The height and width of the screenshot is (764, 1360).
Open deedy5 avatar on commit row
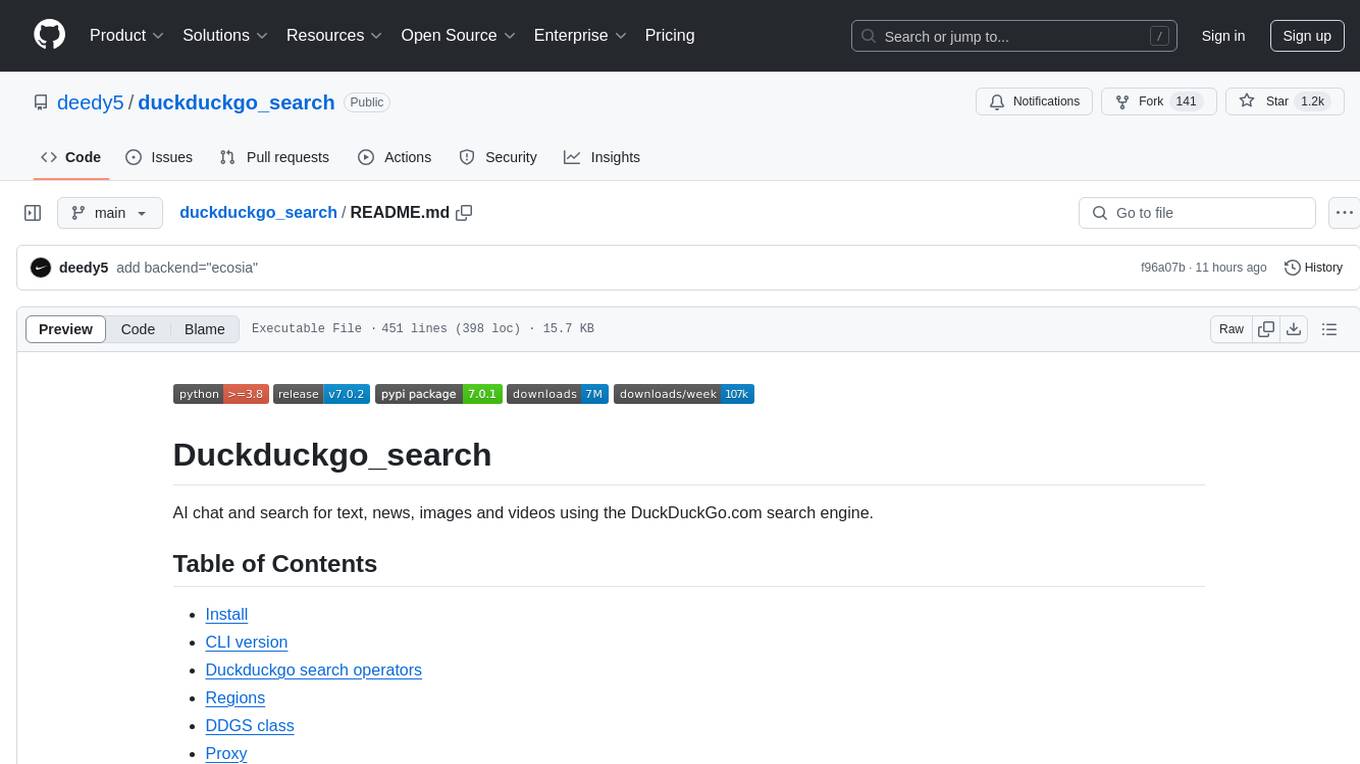41,268
